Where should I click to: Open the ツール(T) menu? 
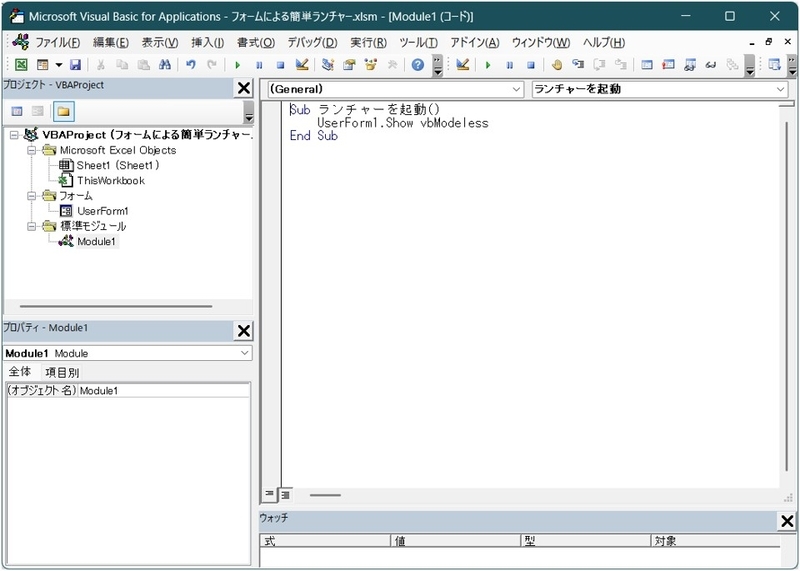click(418, 43)
